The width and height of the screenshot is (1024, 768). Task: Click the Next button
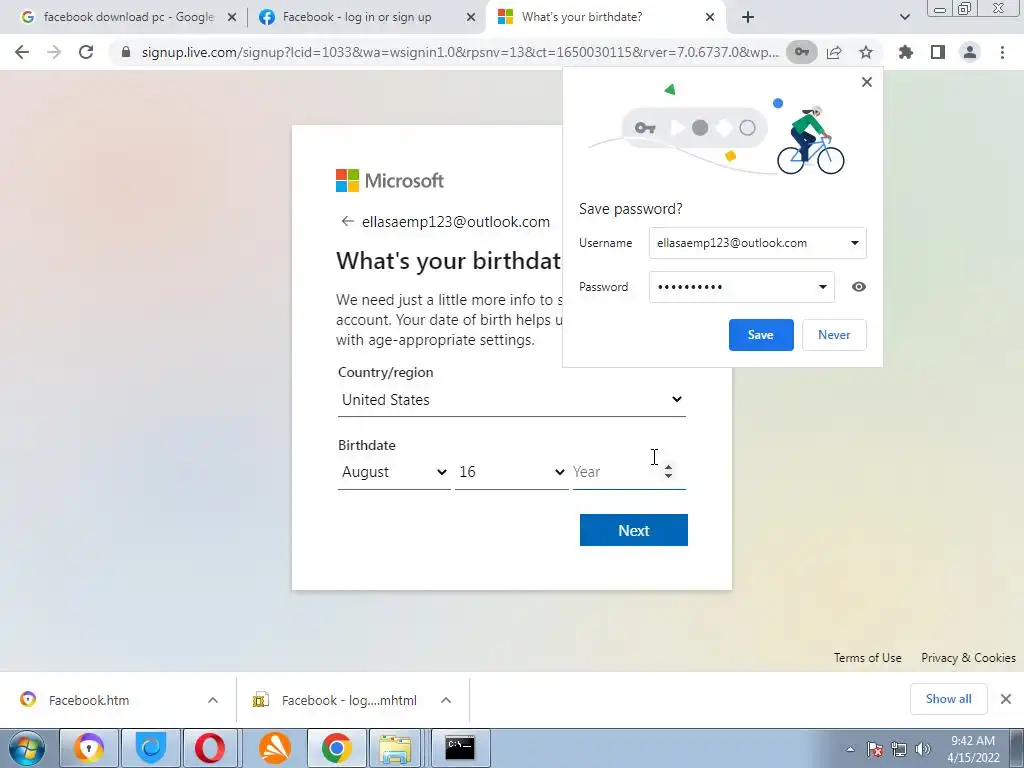[x=633, y=530]
